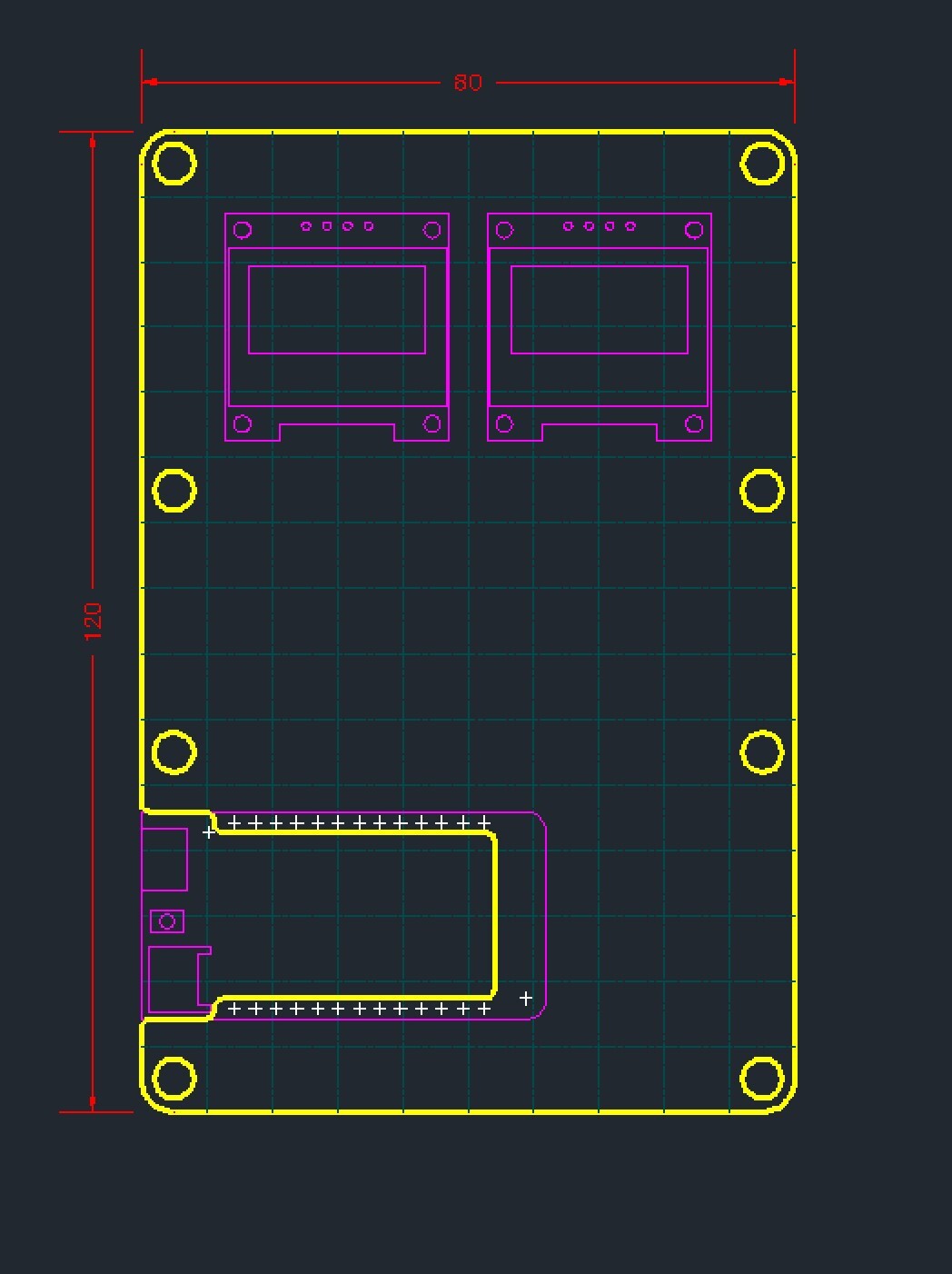Select the third yellow hole down the right edge
The height and width of the screenshot is (1274, 952).
point(762,751)
